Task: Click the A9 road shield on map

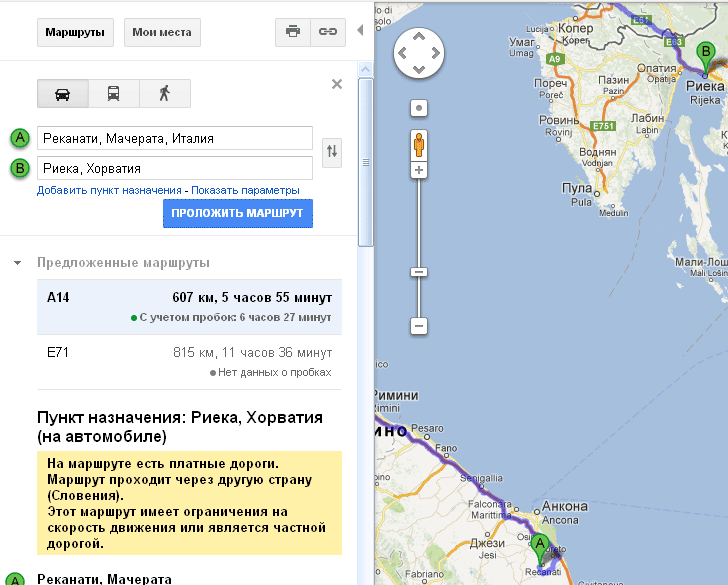Action: click(554, 59)
